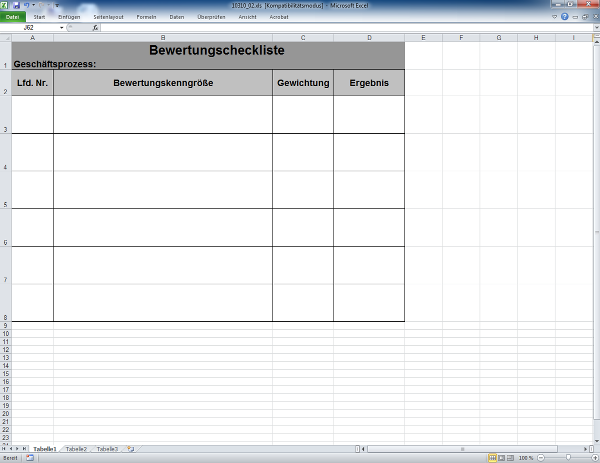The width and height of the screenshot is (600, 463).
Task: Select column D header
Action: tap(369, 37)
